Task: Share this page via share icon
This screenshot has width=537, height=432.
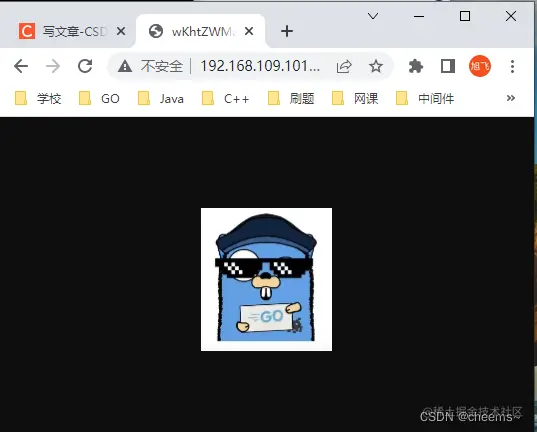Action: point(344,66)
